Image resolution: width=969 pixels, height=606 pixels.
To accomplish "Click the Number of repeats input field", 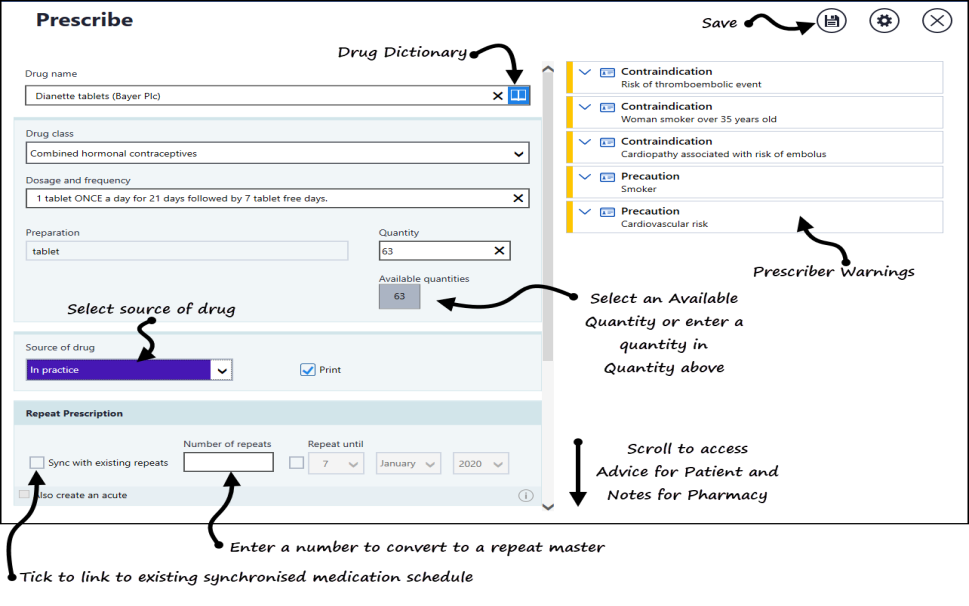I will point(228,462).
